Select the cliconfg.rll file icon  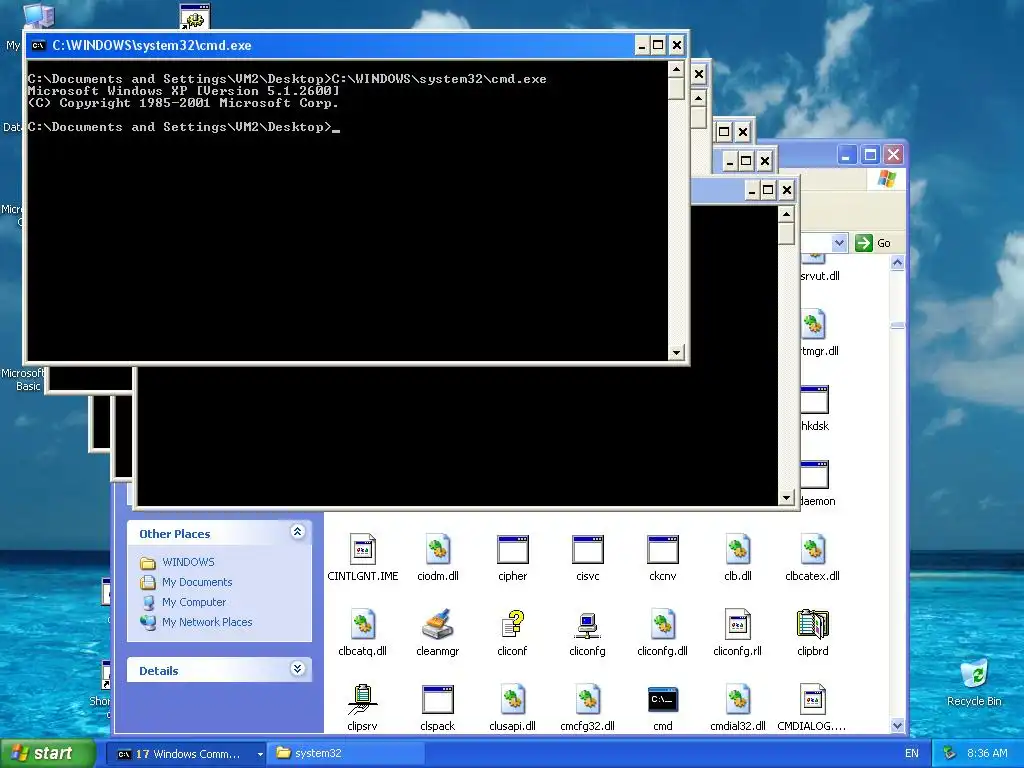coord(738,625)
